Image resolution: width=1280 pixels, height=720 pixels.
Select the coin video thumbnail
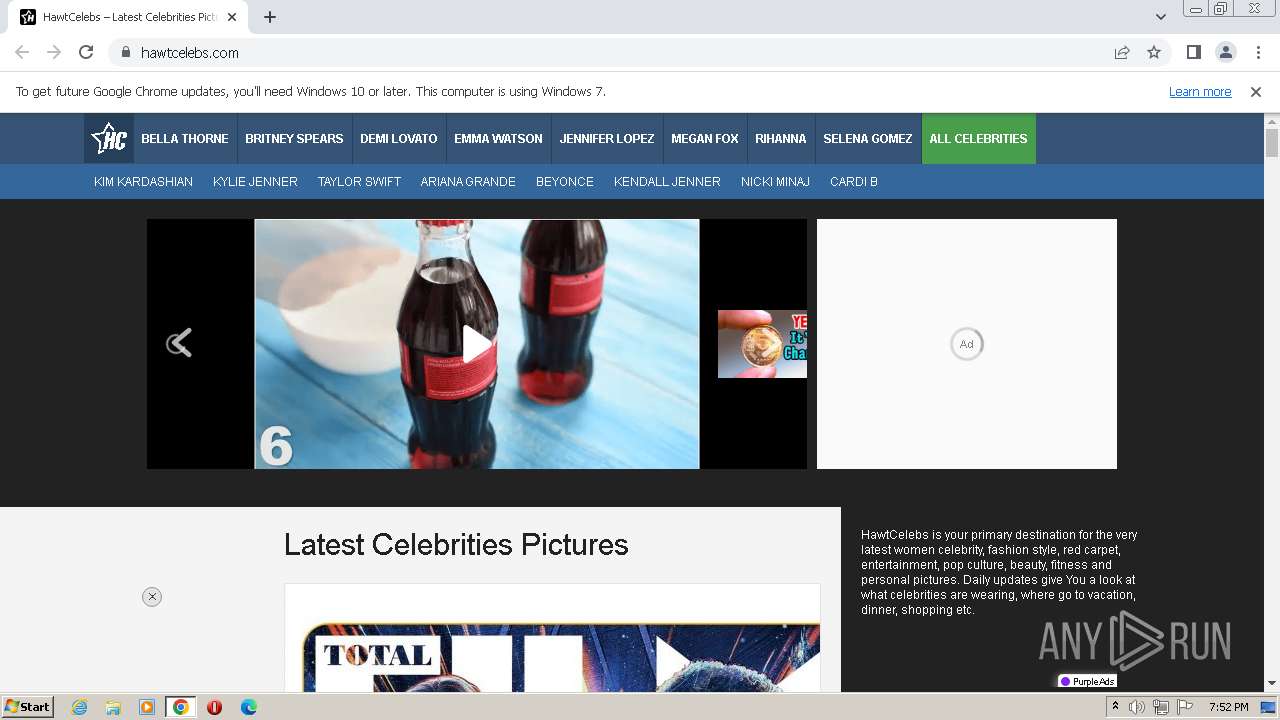pos(762,344)
